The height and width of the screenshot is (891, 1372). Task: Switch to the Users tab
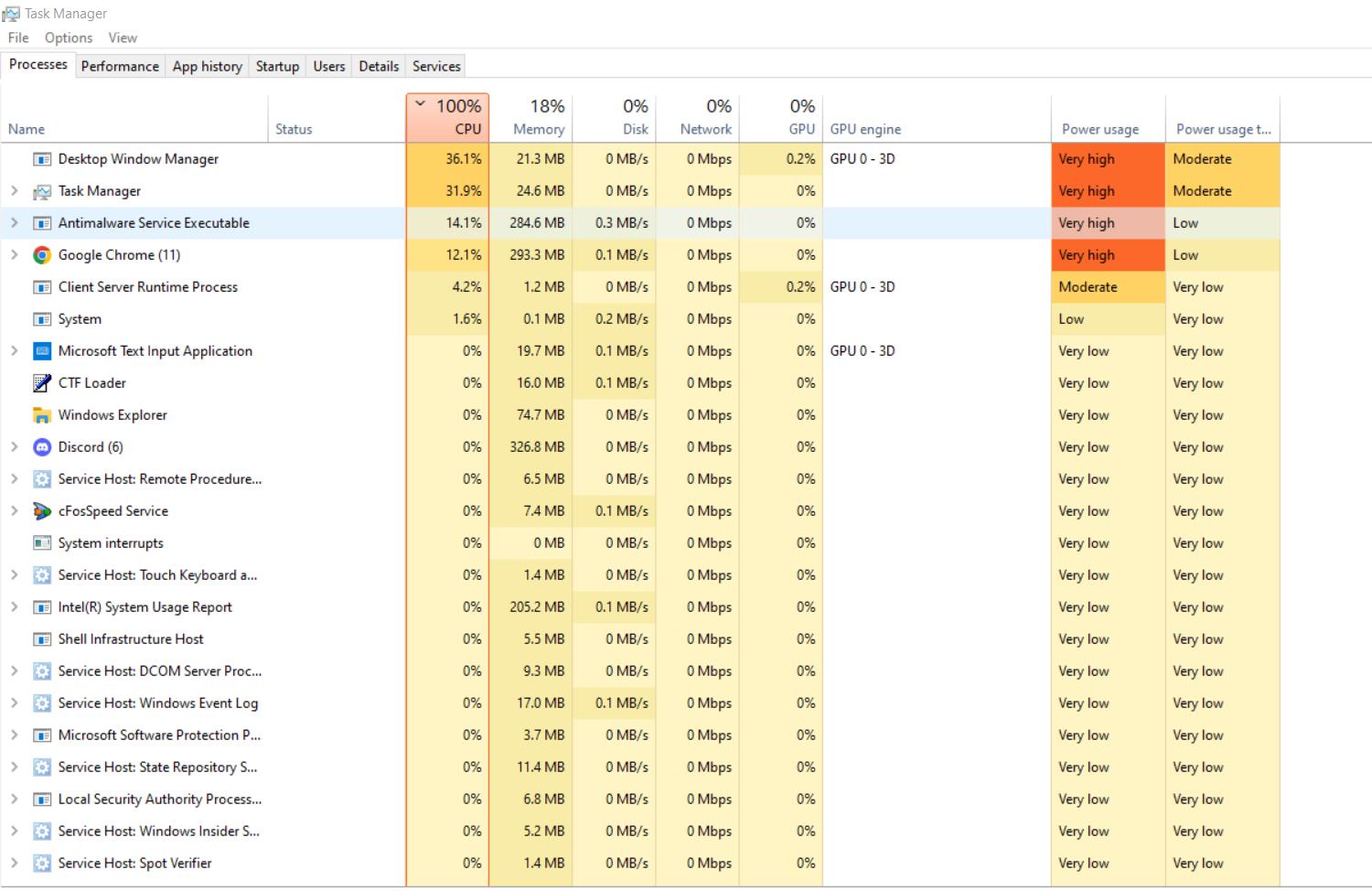329,66
